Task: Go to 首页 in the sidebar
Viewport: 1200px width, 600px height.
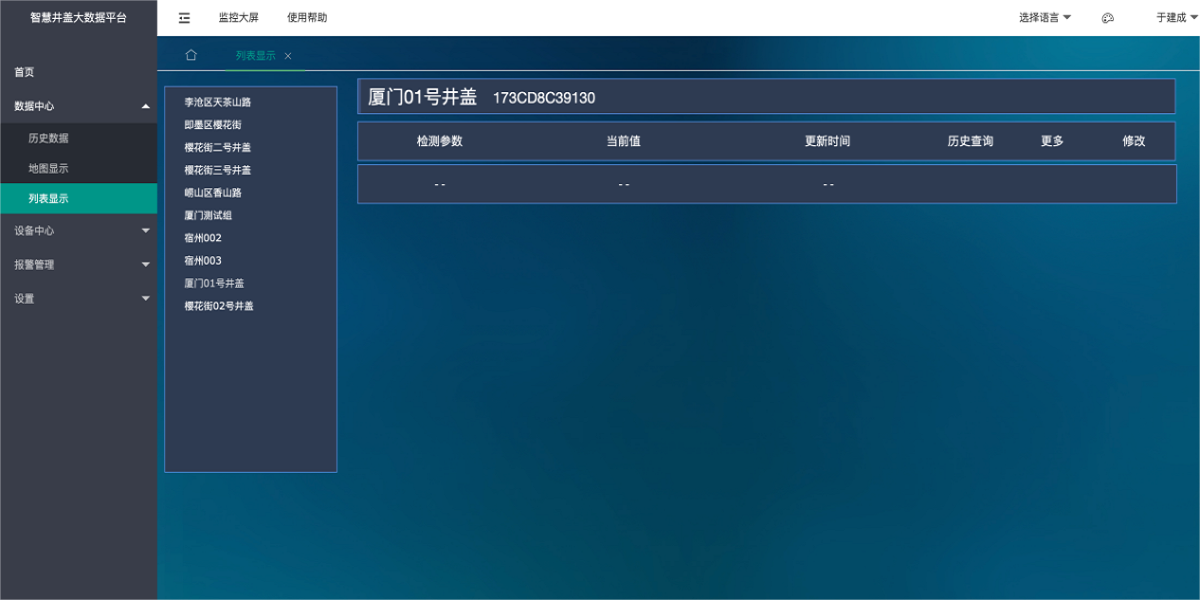Action: [22, 72]
